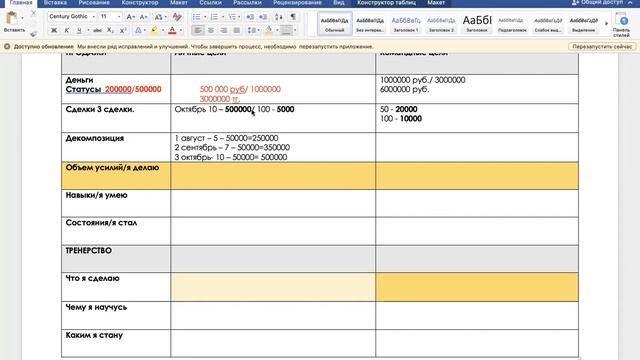Toggle italic (К) formatting
Image resolution: width=640 pixels, height=360 pixels.
pos(67,30)
